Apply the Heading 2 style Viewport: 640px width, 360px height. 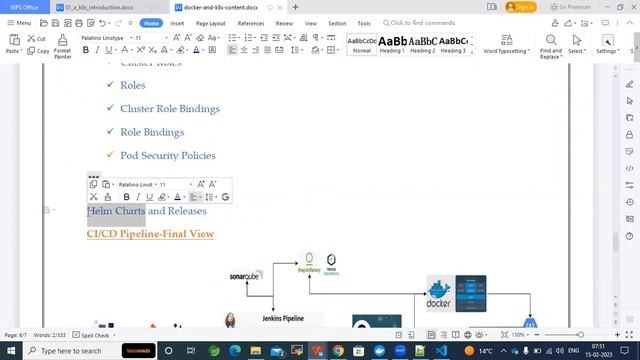[422, 44]
